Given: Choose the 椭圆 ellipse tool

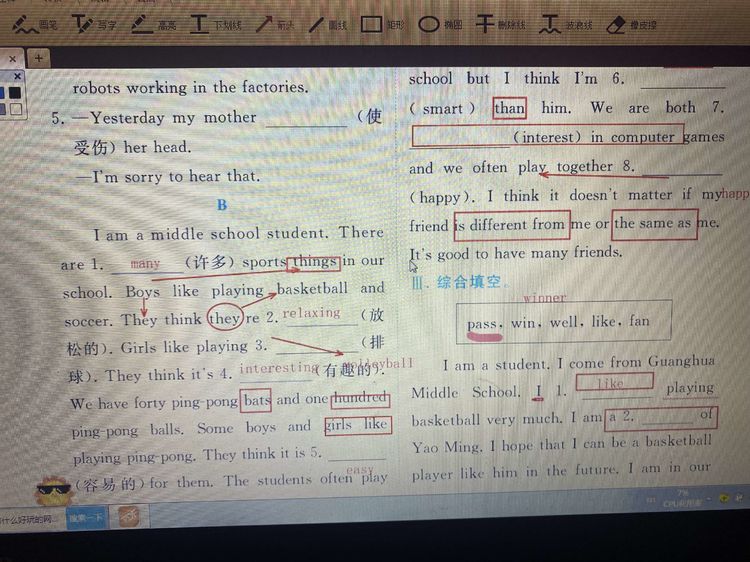Looking at the screenshot, I should [439, 23].
